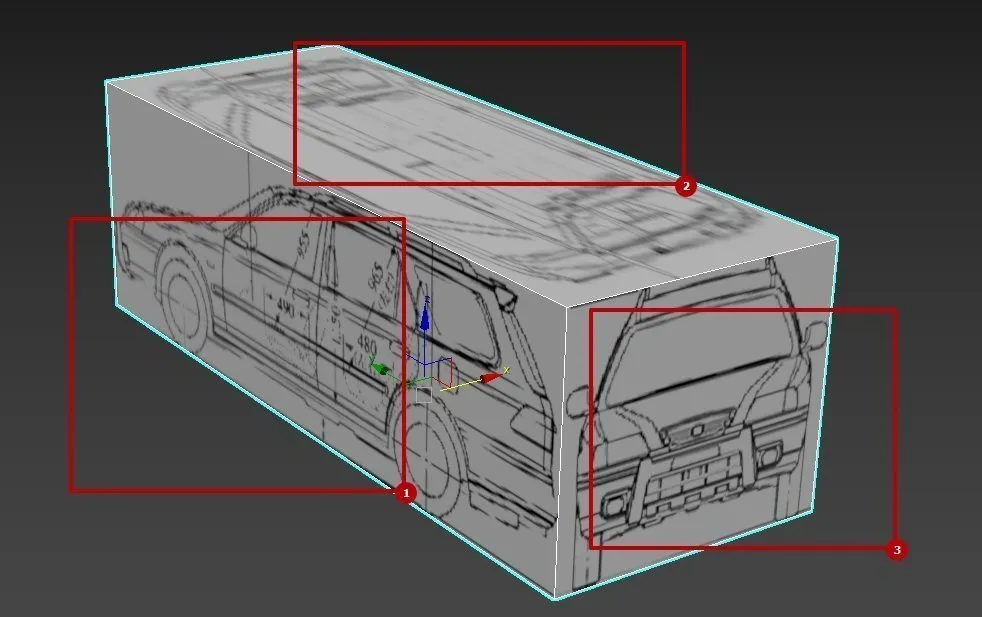
Task: Click the red numbered marker 1
Action: click(404, 492)
